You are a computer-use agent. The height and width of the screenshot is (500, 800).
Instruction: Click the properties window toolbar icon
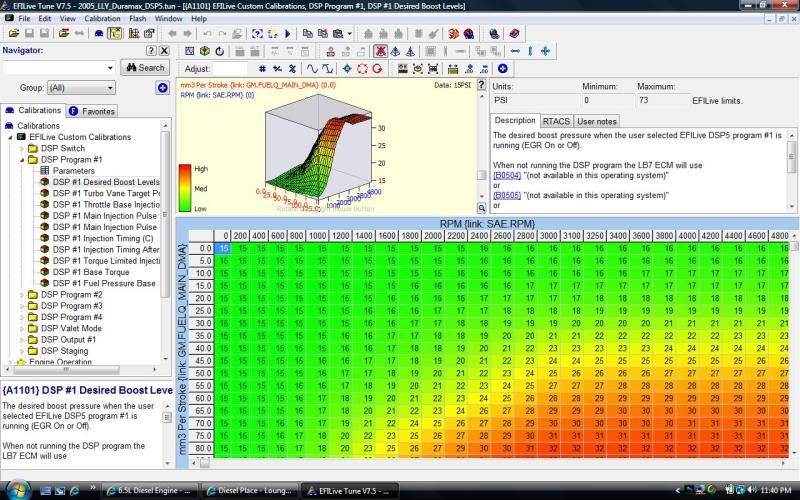(x=149, y=34)
